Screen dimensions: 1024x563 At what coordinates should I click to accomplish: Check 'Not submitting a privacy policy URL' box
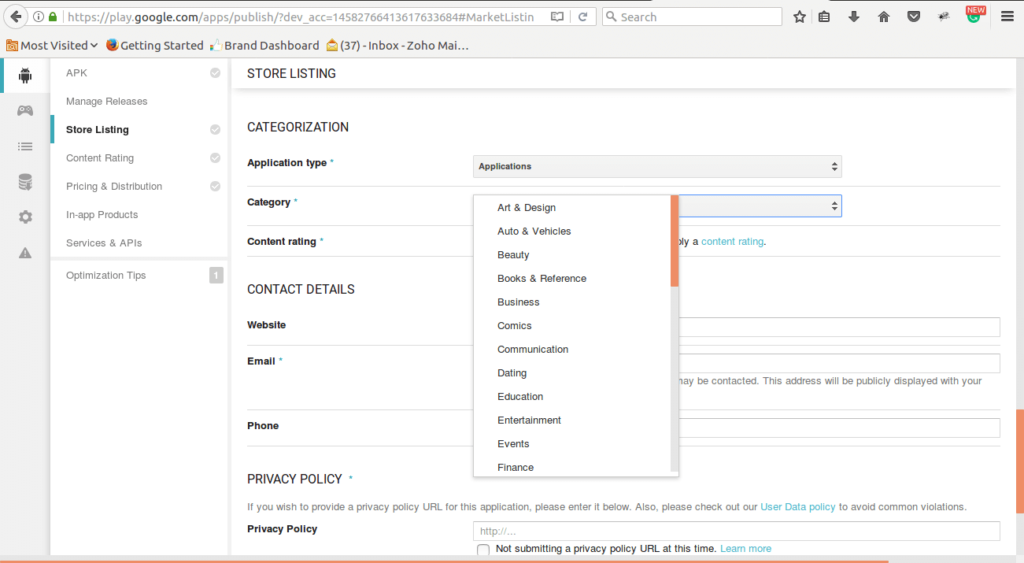(484, 550)
